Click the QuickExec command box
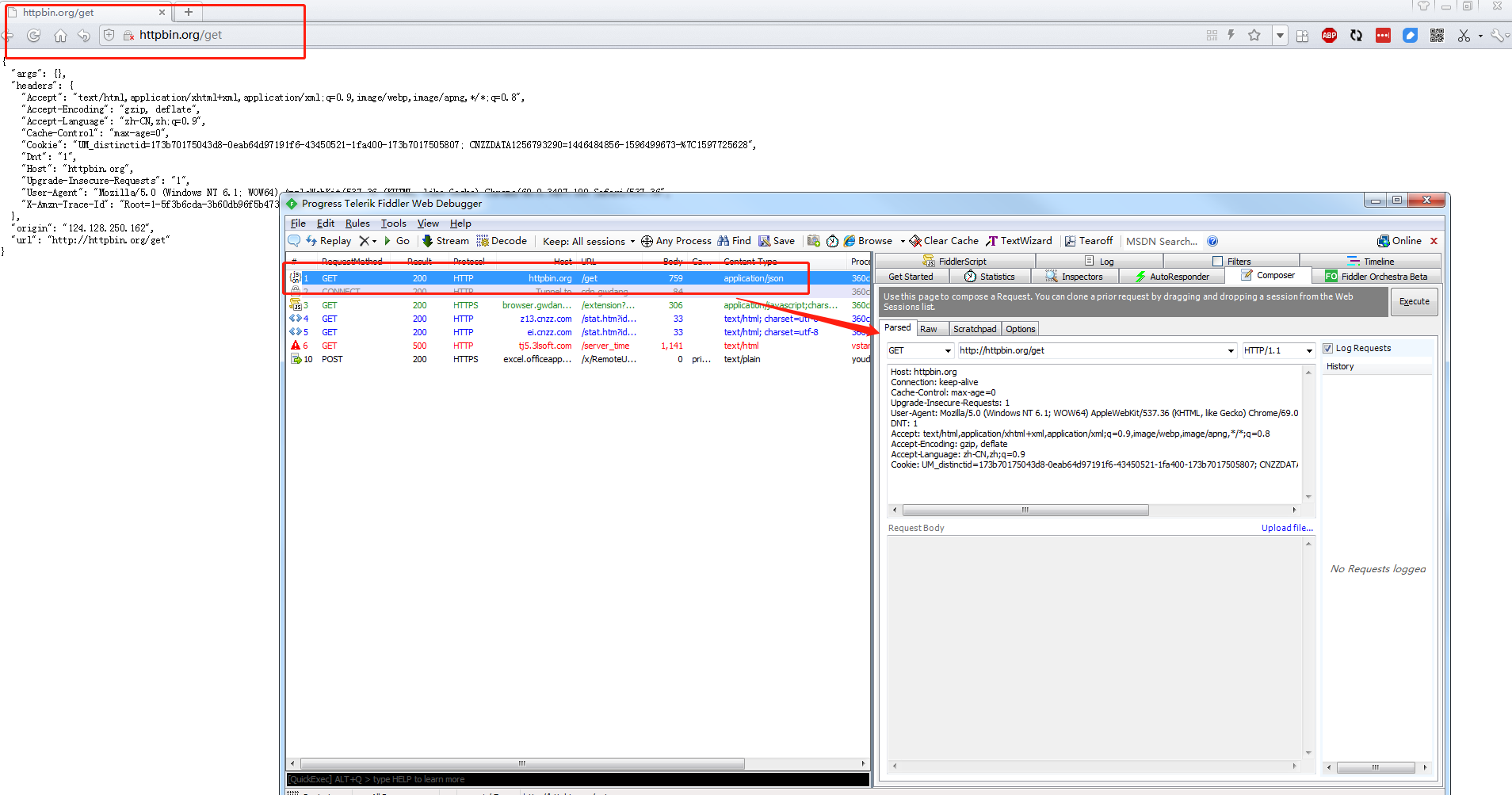 tap(578, 779)
